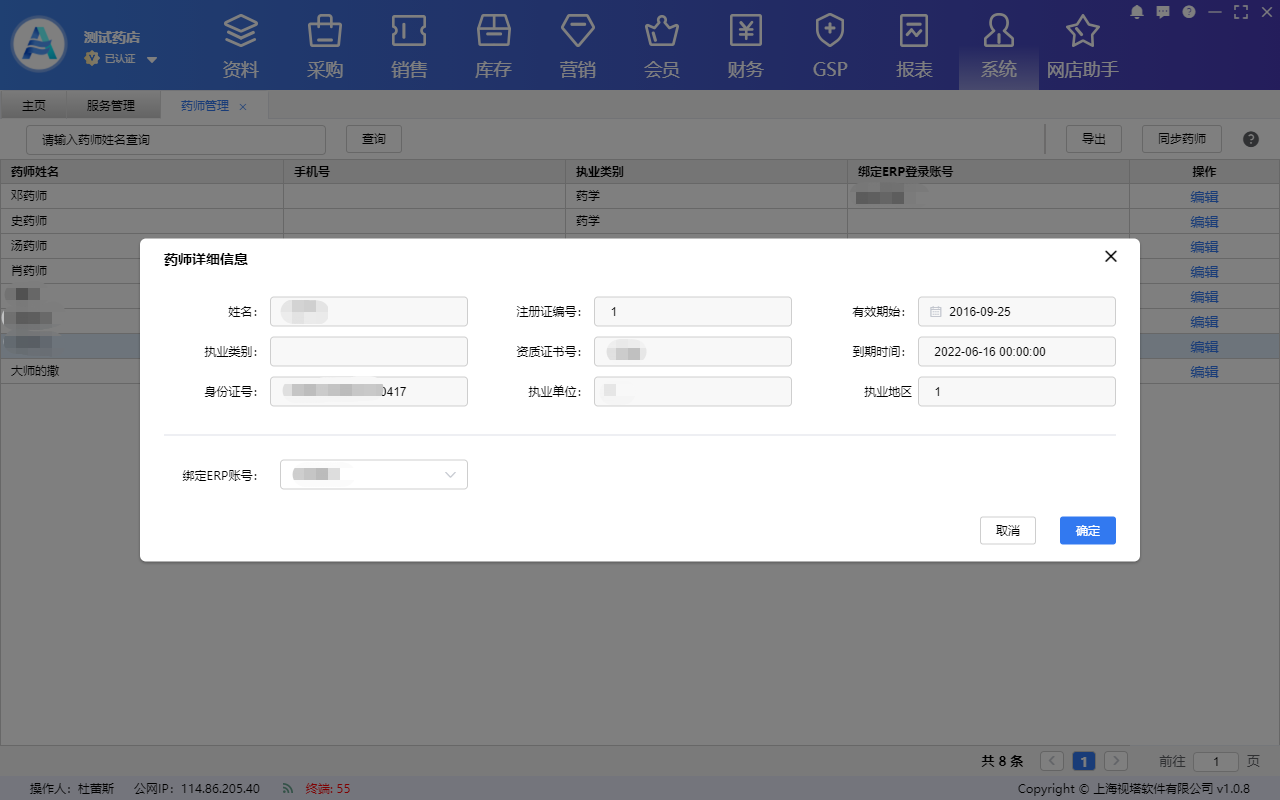The image size is (1280, 800).
Task: Open the 资料 module icon
Action: tap(240, 46)
